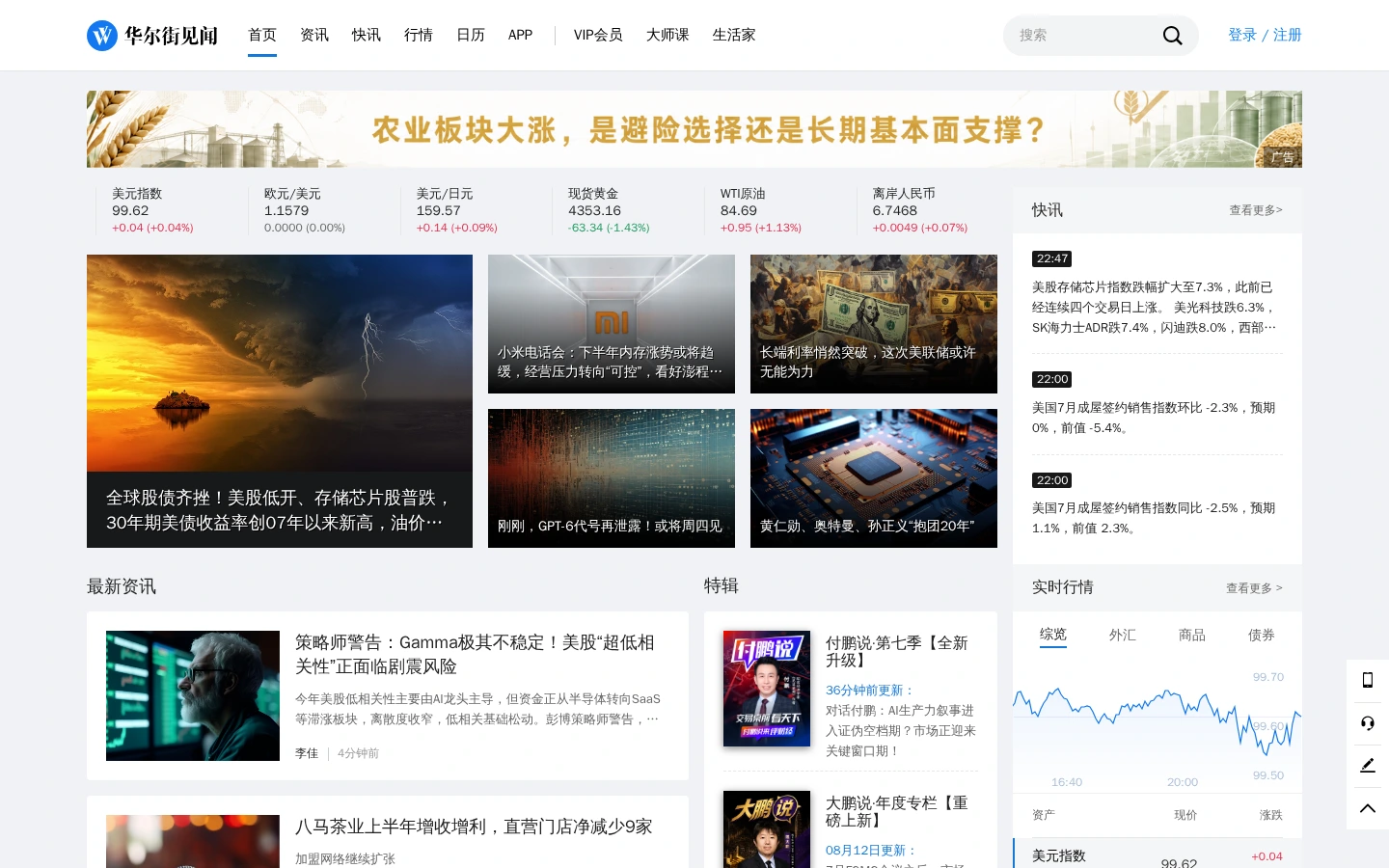1389x868 pixels.
Task: Open the 策略师警告 Gamma article title
Action: 476,655
